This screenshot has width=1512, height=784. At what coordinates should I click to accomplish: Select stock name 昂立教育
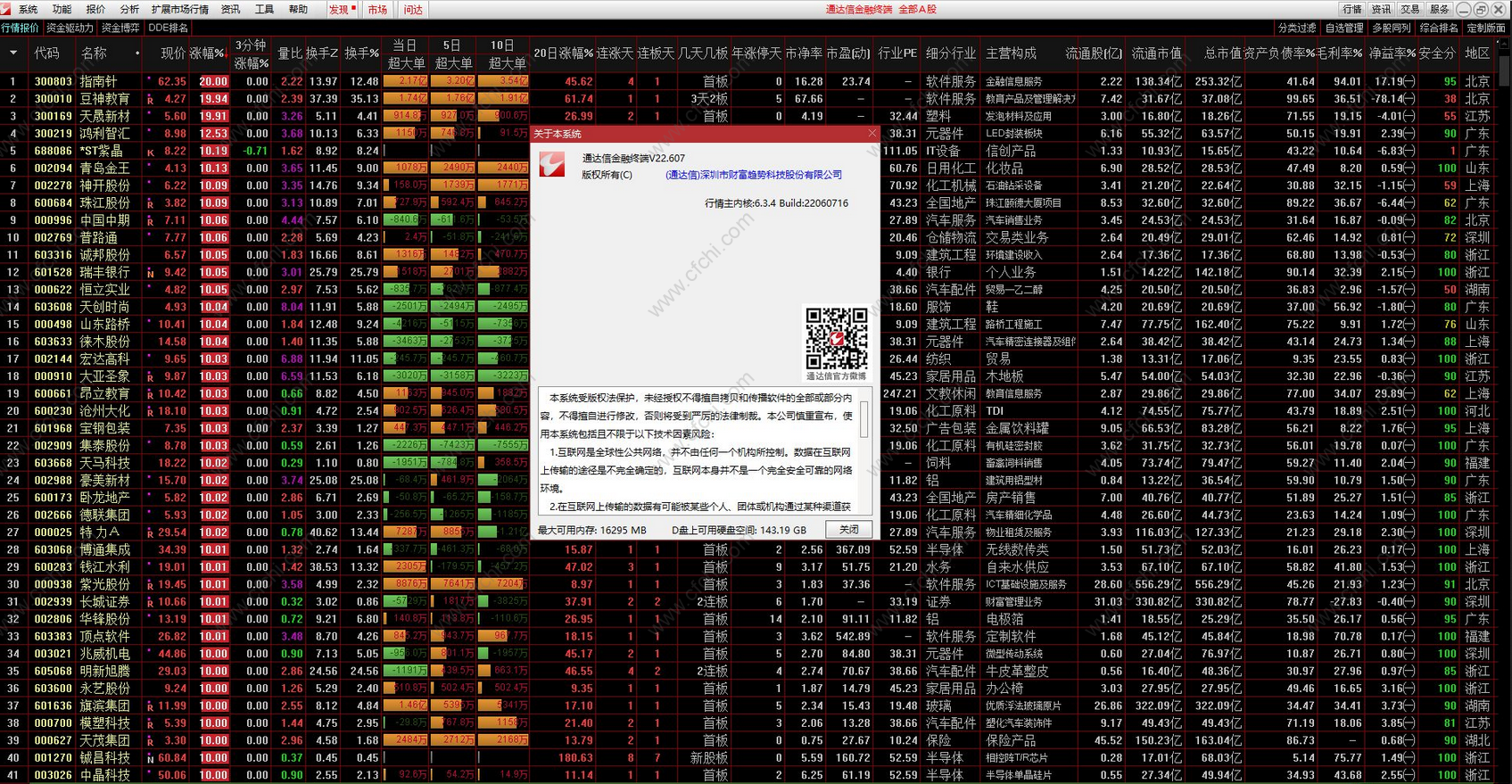point(105,394)
